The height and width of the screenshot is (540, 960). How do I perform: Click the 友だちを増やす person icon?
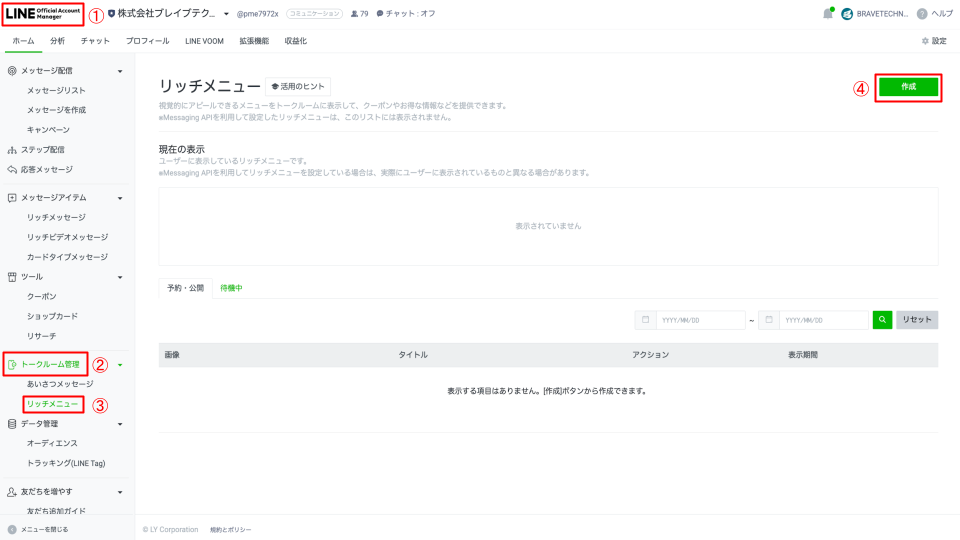pyautogui.click(x=12, y=492)
